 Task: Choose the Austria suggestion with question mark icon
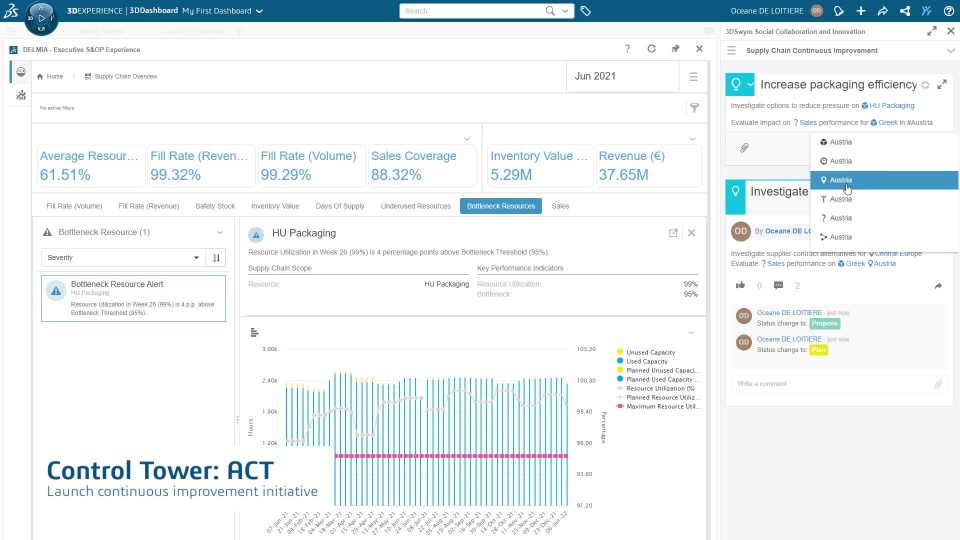pos(884,218)
